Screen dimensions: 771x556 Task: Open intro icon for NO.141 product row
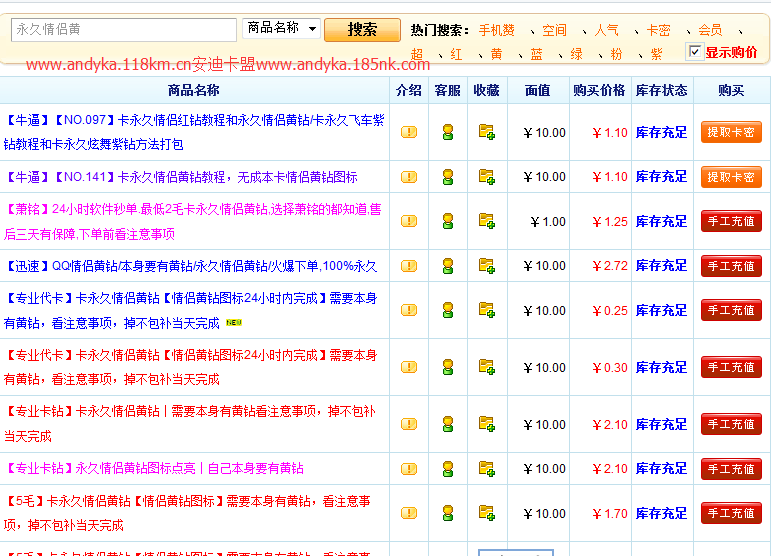(409, 177)
